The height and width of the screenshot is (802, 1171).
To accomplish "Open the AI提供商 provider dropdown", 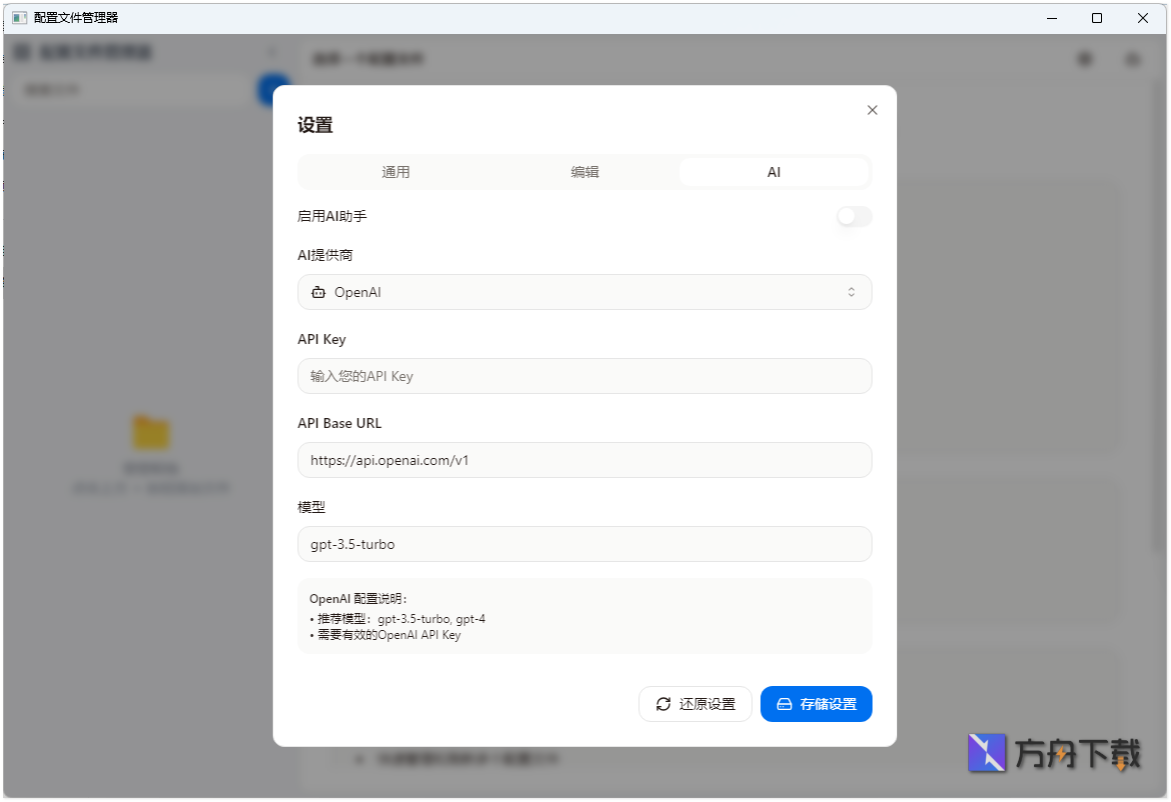I will coord(584,291).
